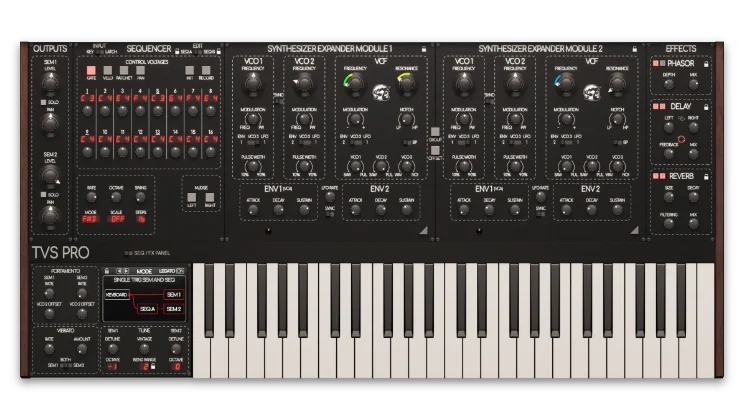Click the sequencer MODE value FWD

pos(90,219)
